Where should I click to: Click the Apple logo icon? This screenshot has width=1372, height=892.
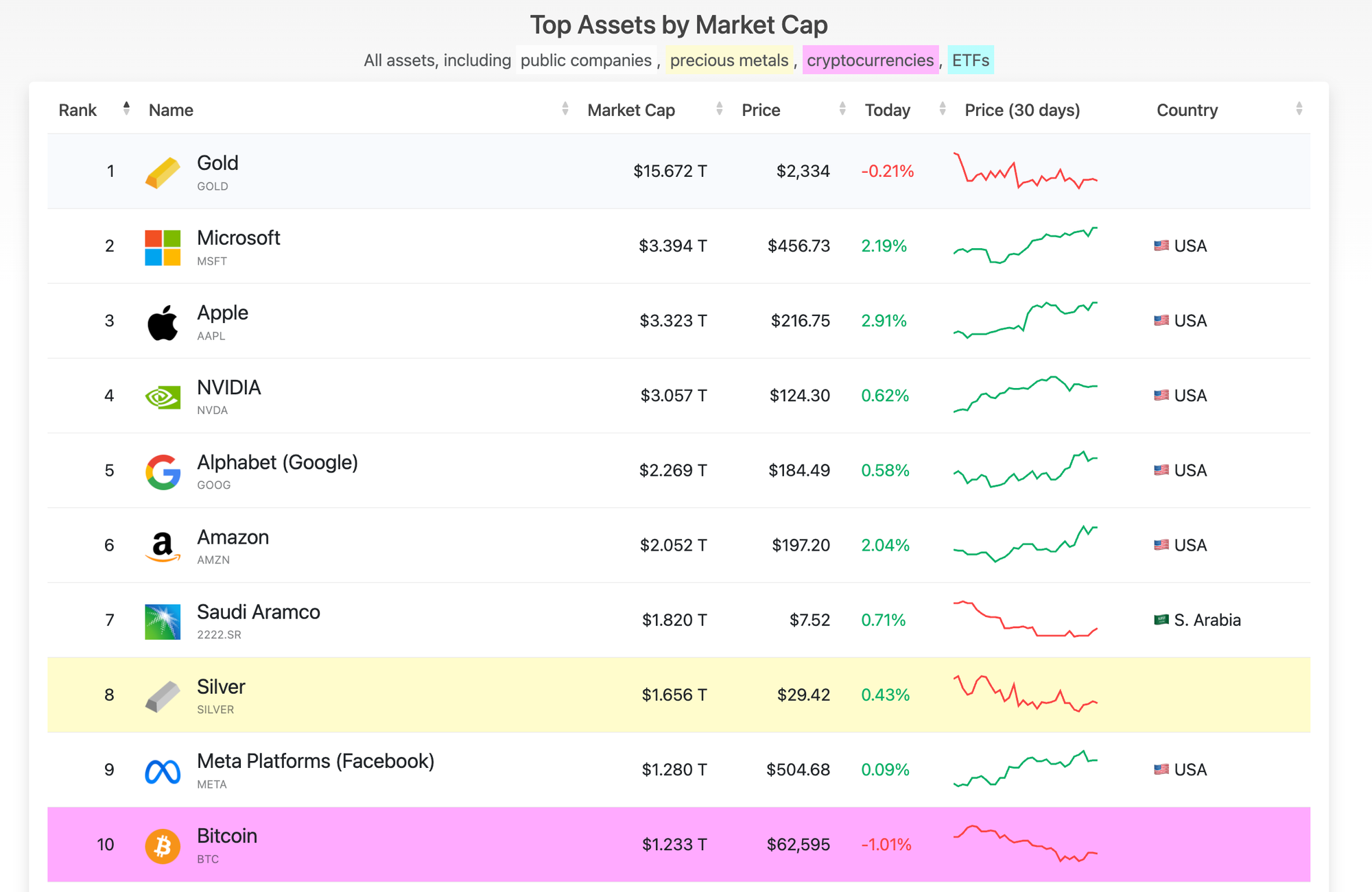[x=163, y=322]
